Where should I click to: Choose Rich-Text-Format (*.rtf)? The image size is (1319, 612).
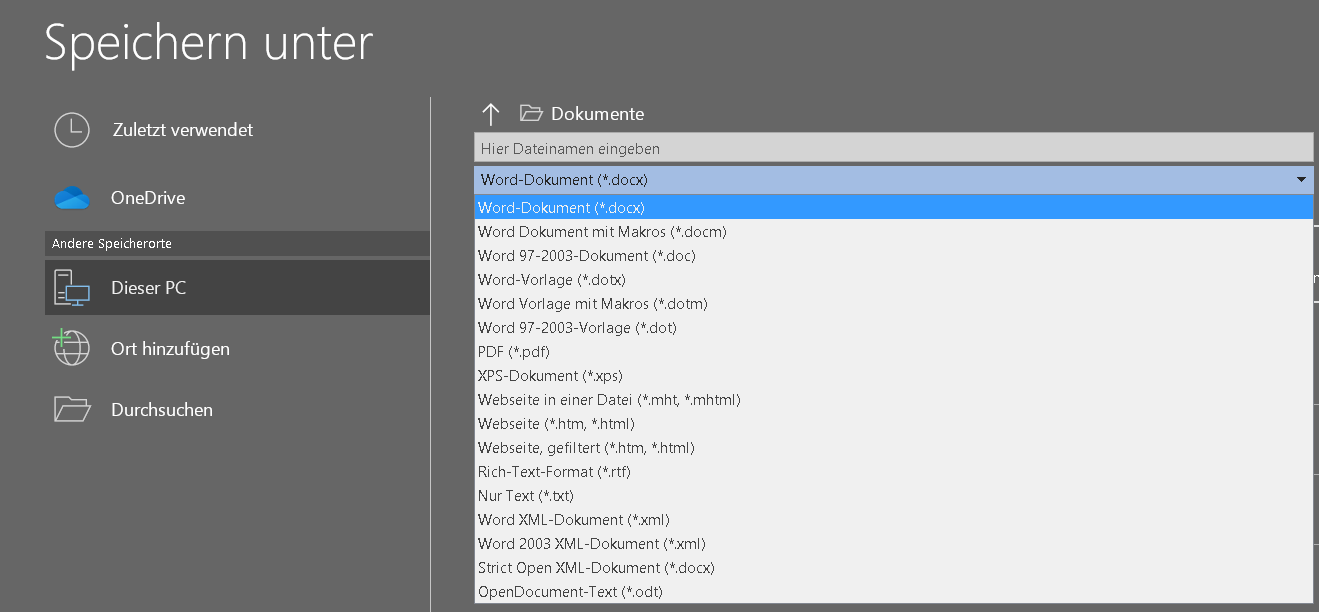click(x=893, y=472)
